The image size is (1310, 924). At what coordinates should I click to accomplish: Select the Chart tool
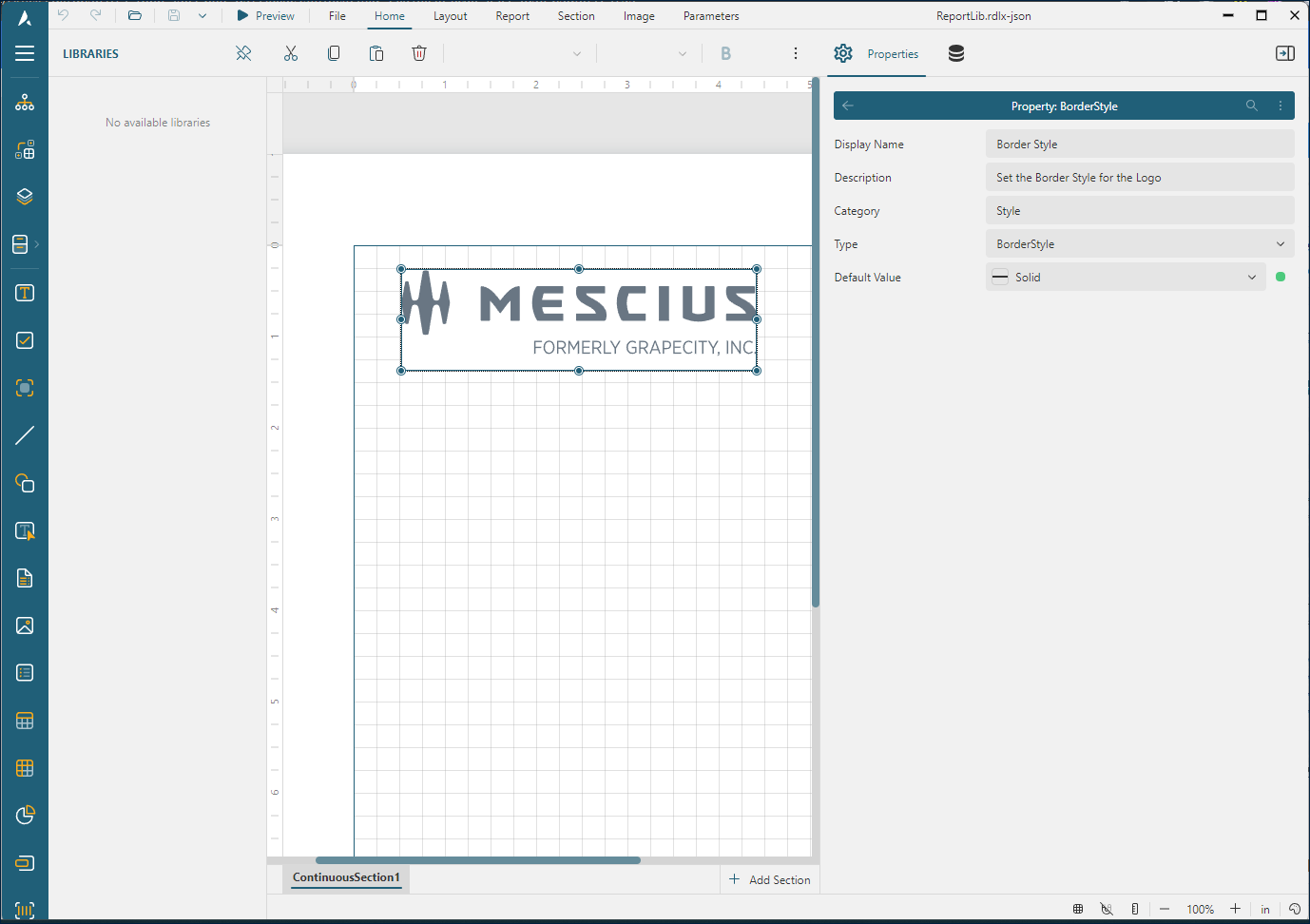click(25, 816)
